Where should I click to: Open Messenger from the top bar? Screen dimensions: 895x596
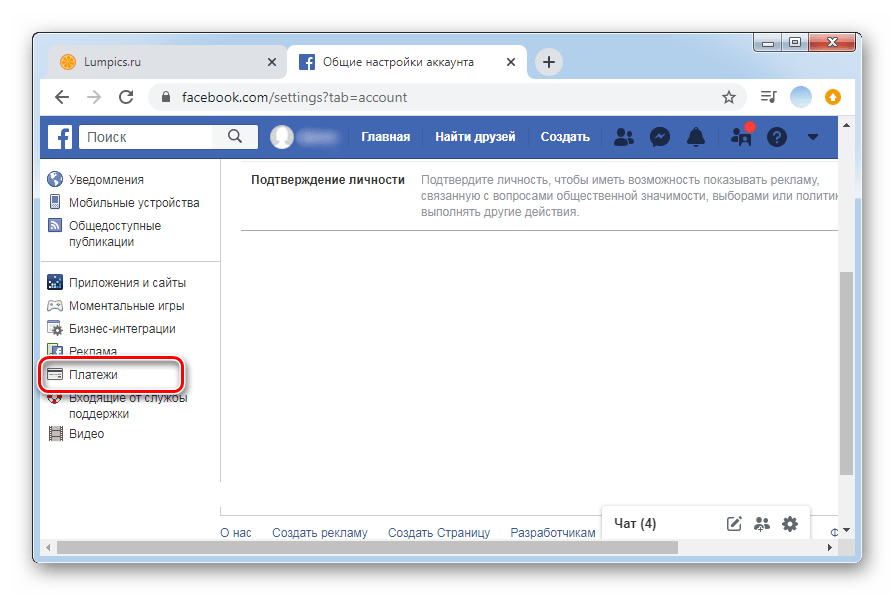pos(660,137)
